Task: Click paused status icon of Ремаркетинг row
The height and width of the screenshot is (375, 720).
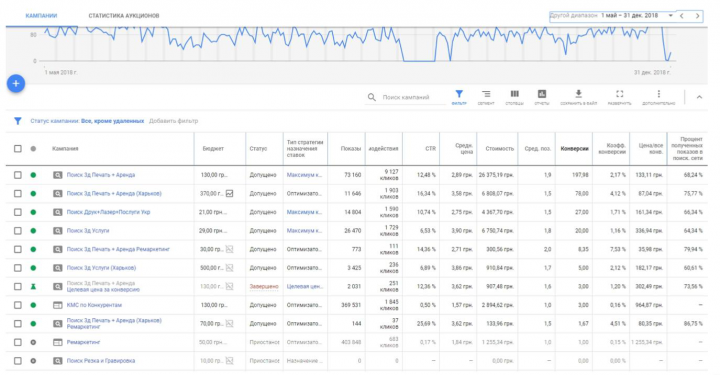Action: click(x=33, y=342)
